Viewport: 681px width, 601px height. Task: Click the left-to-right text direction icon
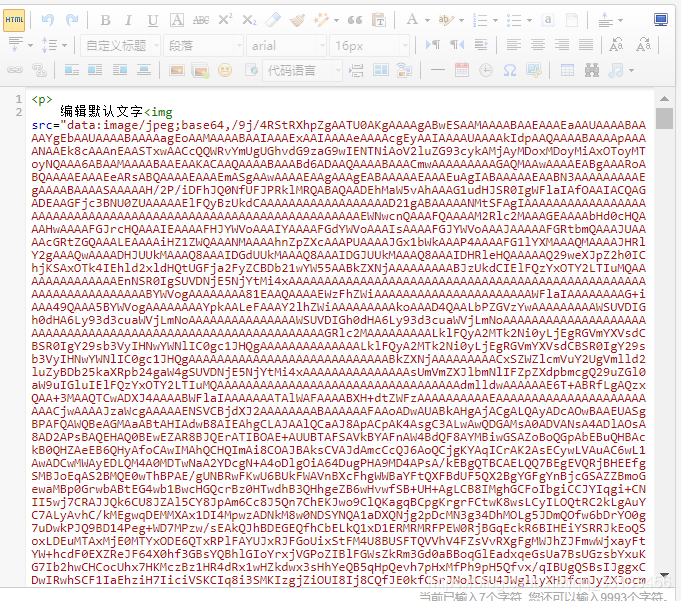pyautogui.click(x=433, y=45)
